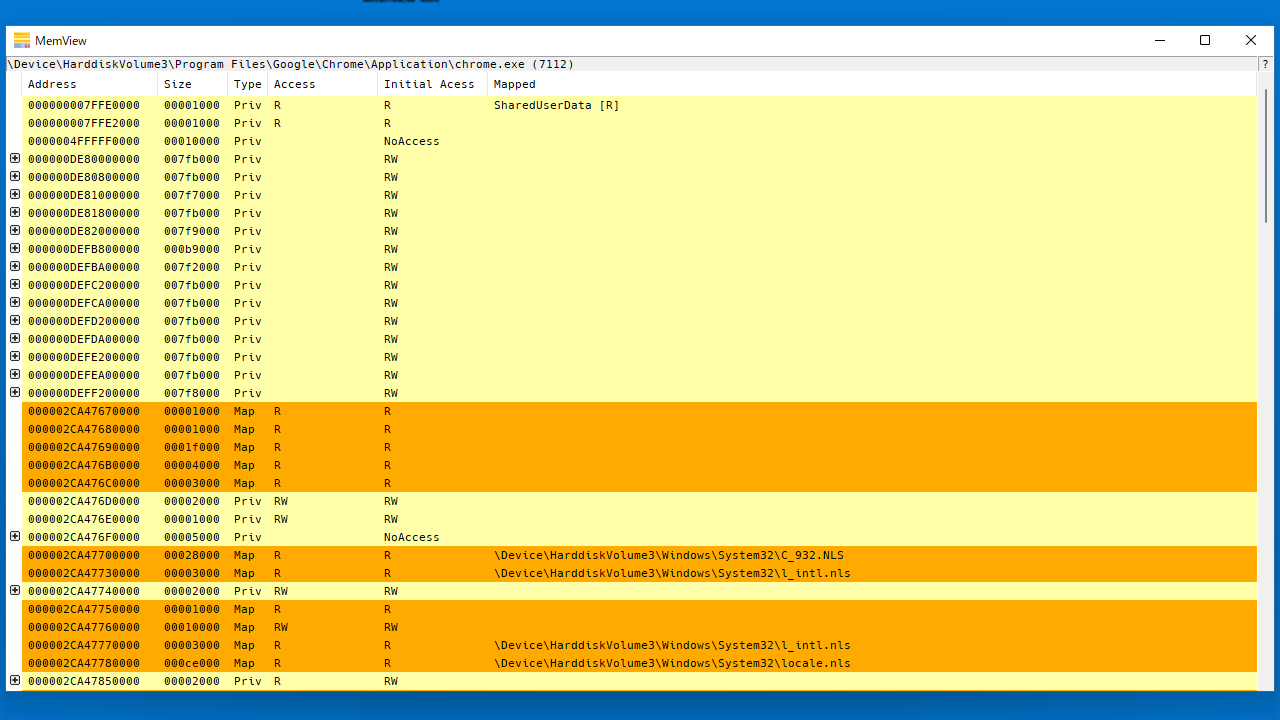Select the C_932.NLS mapped file path
The width and height of the screenshot is (1280, 720).
pos(669,555)
